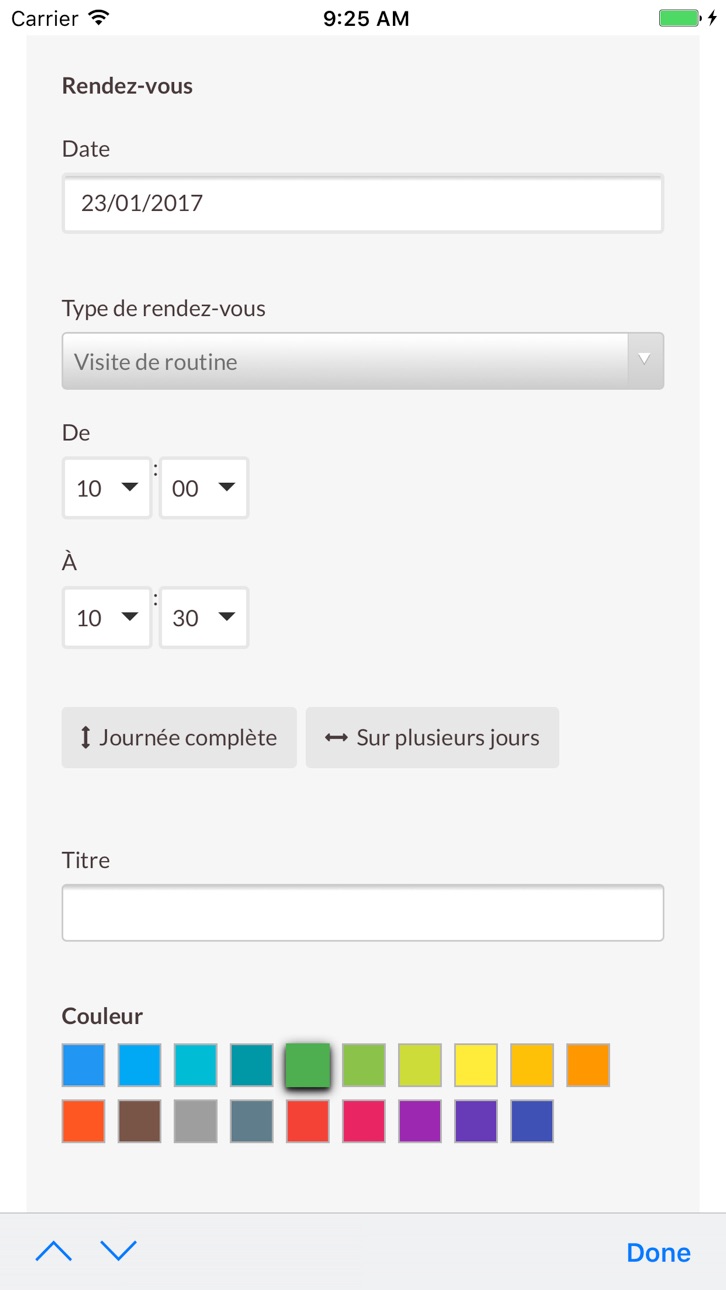Toggle Journée complète all-day option
Viewport: 726px width, 1290px height.
(179, 738)
